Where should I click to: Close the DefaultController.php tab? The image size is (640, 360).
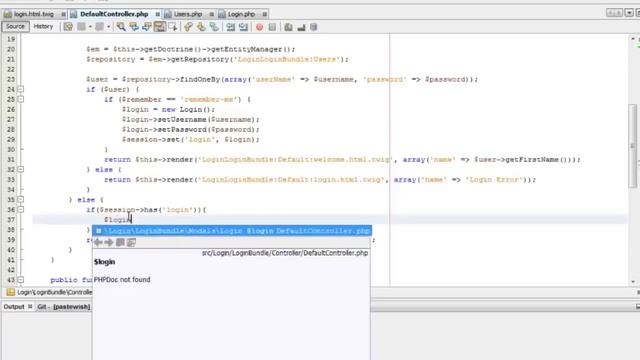(x=158, y=14)
